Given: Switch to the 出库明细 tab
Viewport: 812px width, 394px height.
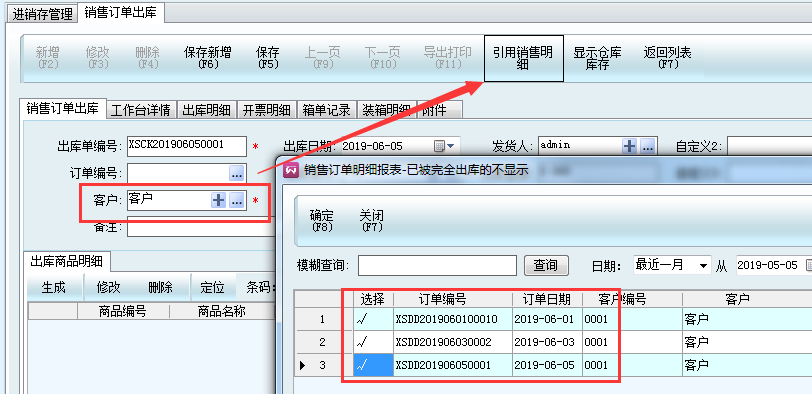Looking at the screenshot, I should (x=207, y=110).
